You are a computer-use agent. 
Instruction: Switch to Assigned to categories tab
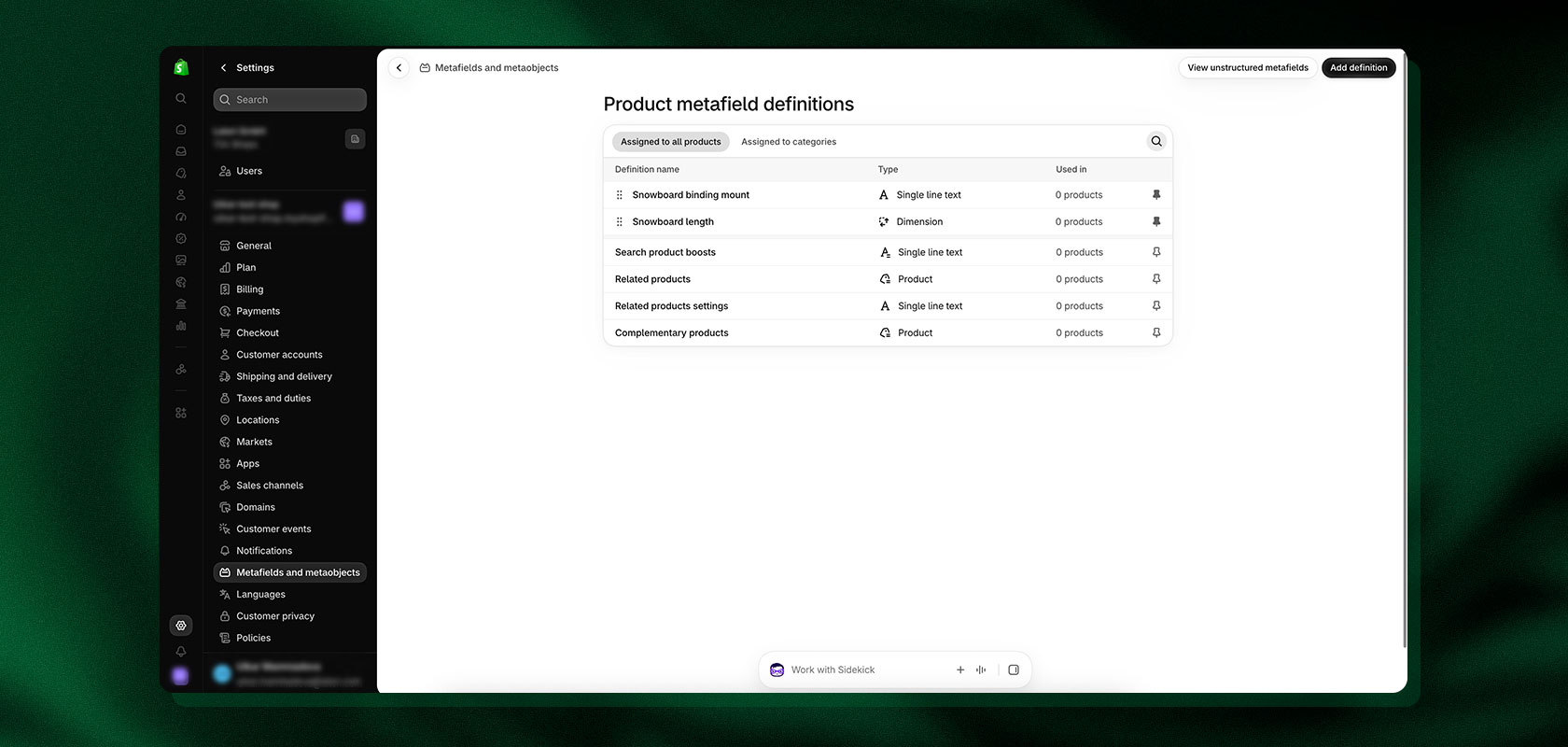(789, 142)
